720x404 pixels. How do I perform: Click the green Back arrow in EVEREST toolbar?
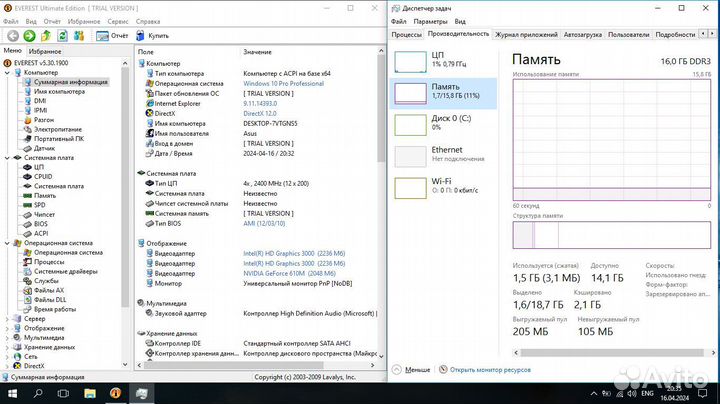[x=14, y=35]
